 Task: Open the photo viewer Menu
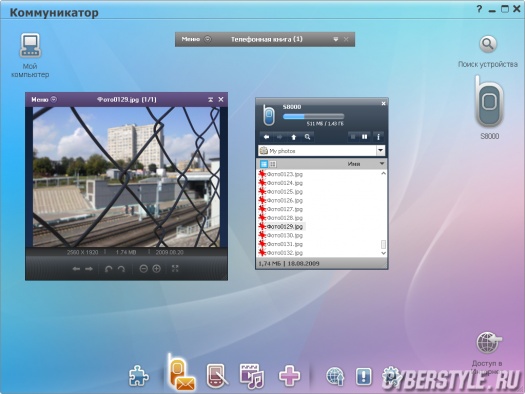[x=44, y=99]
